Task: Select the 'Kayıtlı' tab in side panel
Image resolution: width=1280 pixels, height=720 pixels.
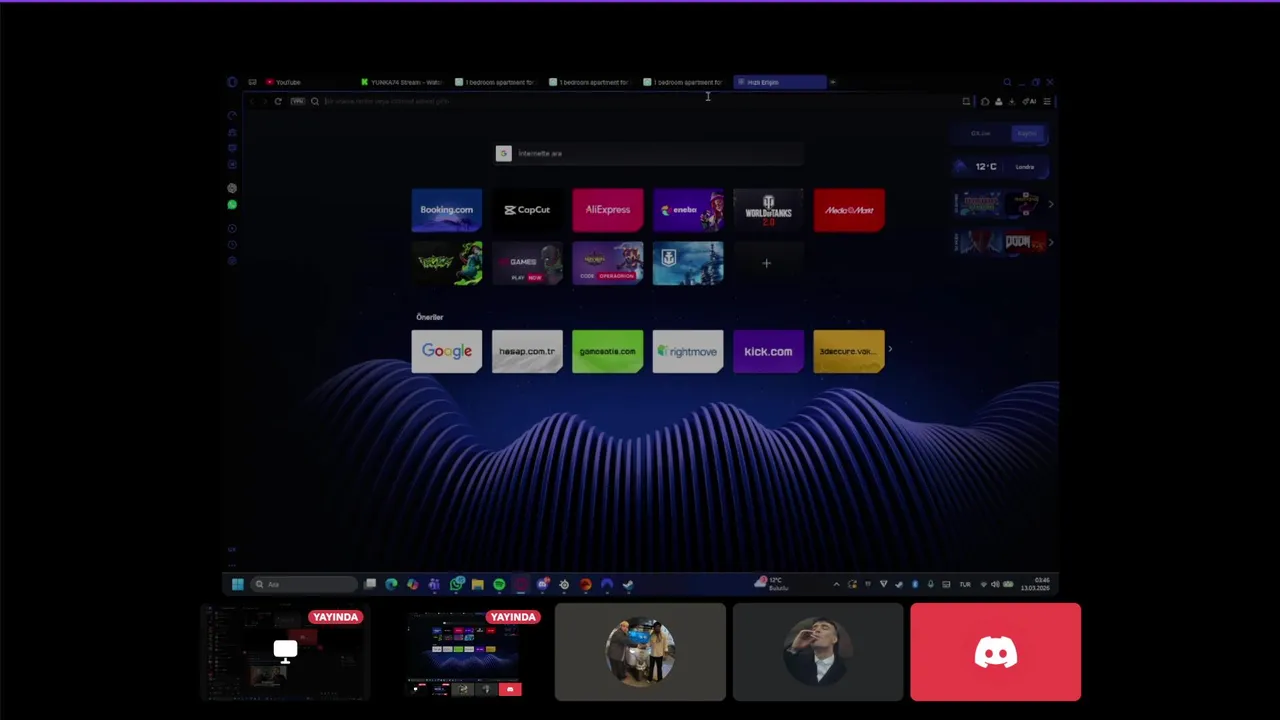Action: 1027,133
